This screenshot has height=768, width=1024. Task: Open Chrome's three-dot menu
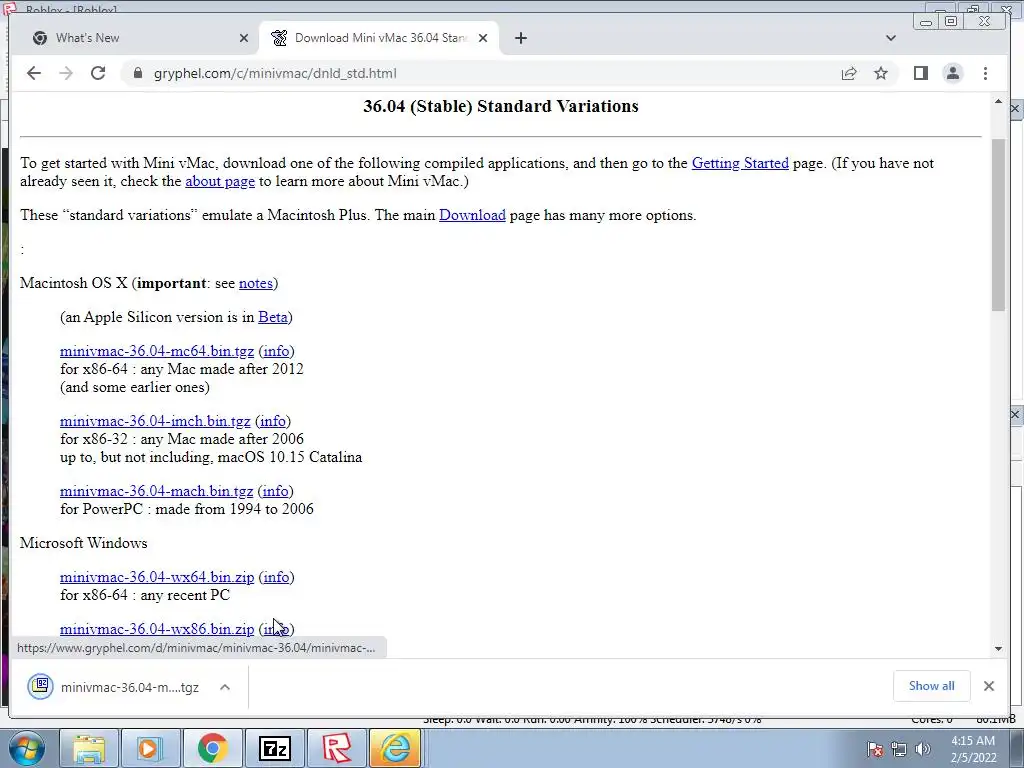(x=985, y=73)
